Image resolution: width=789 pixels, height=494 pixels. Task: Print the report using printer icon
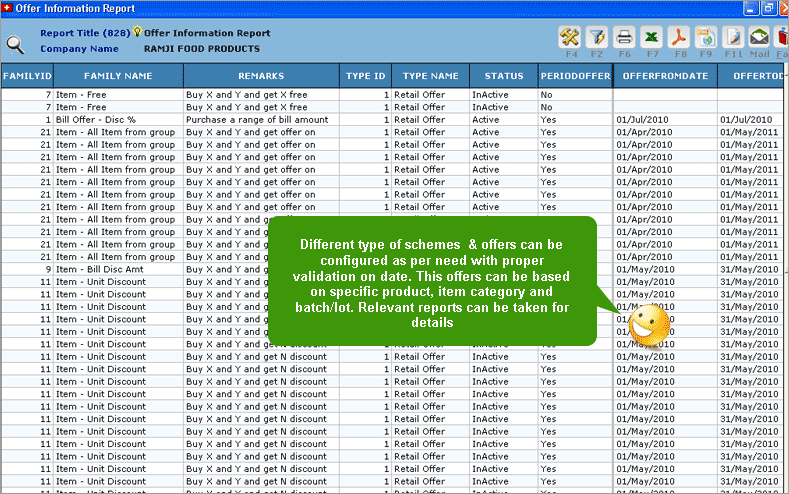tap(624, 39)
